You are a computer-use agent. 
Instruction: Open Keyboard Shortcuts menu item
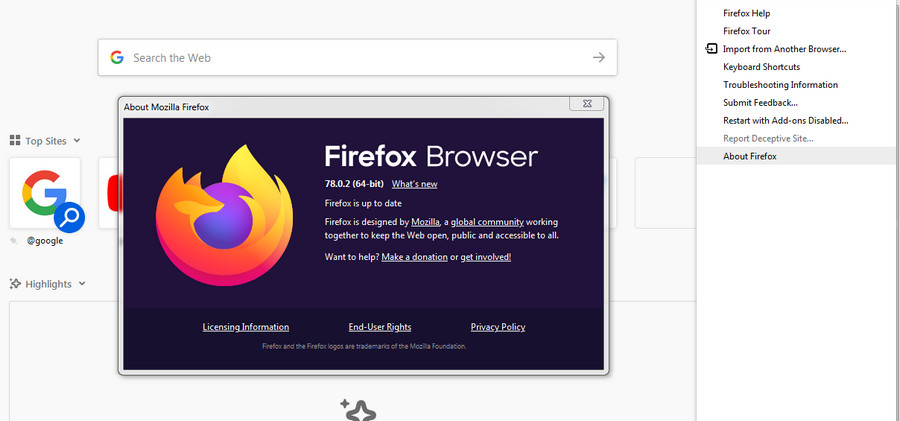798,67
